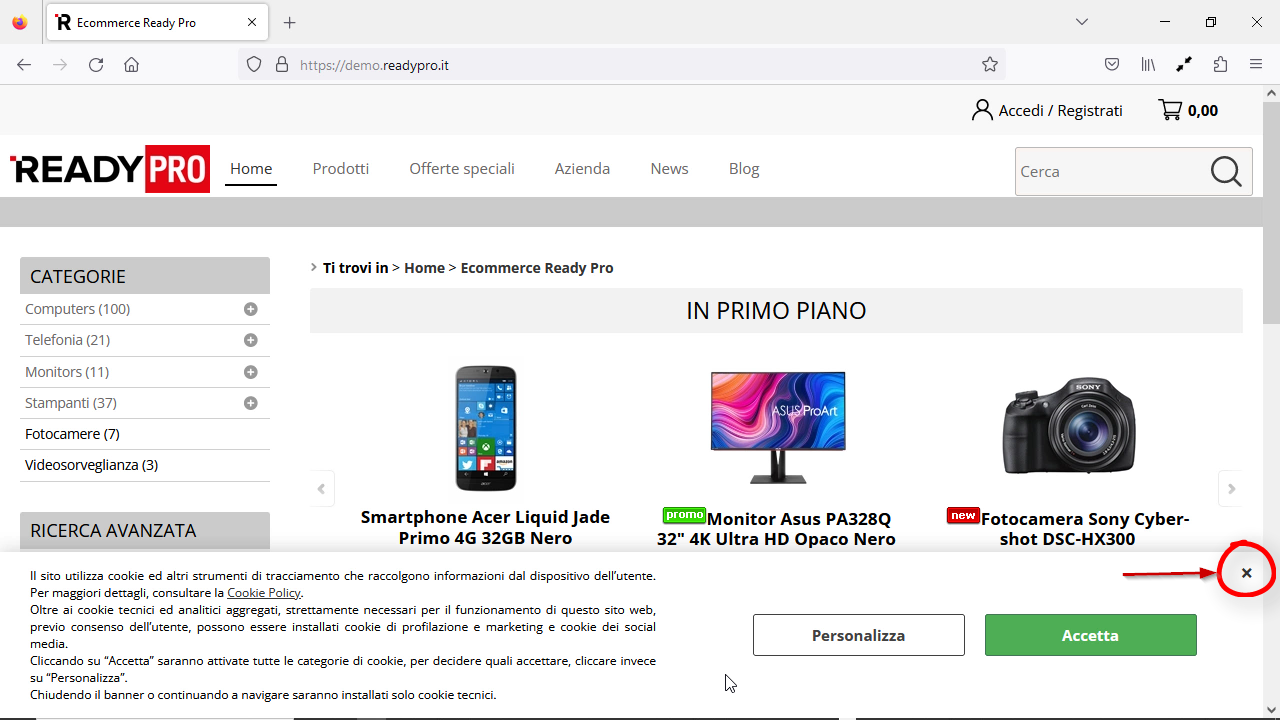Expand the Computers category

(250, 309)
